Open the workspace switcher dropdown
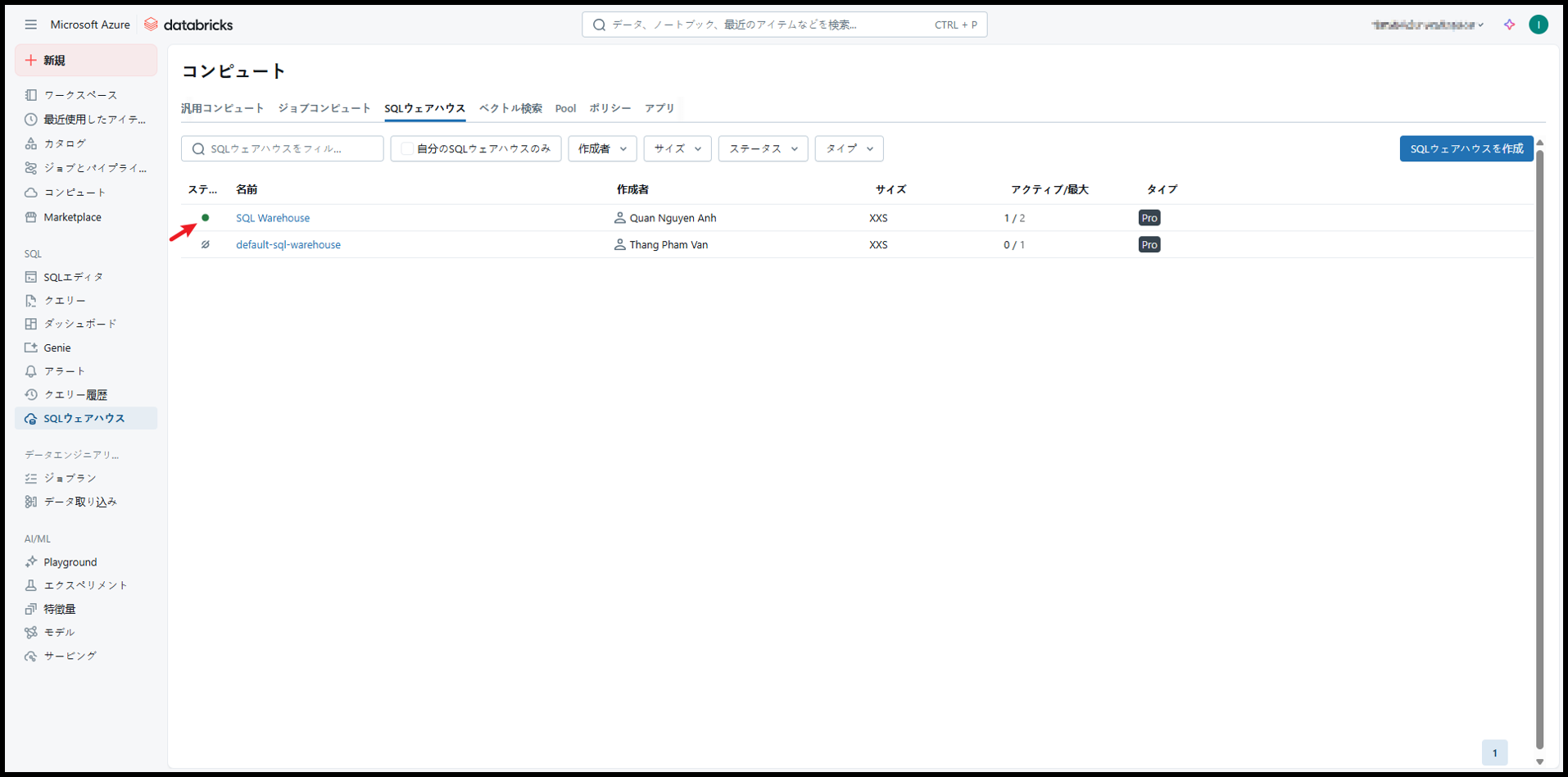Viewport: 1568px width, 777px height. pos(1428,25)
